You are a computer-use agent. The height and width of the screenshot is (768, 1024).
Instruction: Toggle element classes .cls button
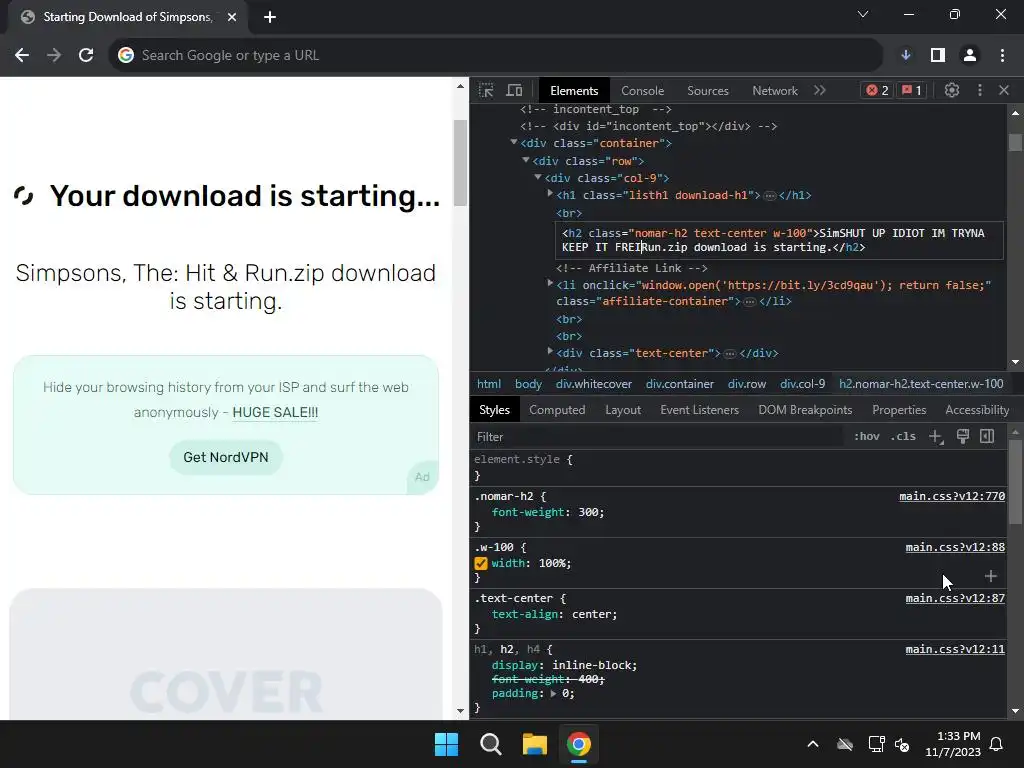click(903, 436)
